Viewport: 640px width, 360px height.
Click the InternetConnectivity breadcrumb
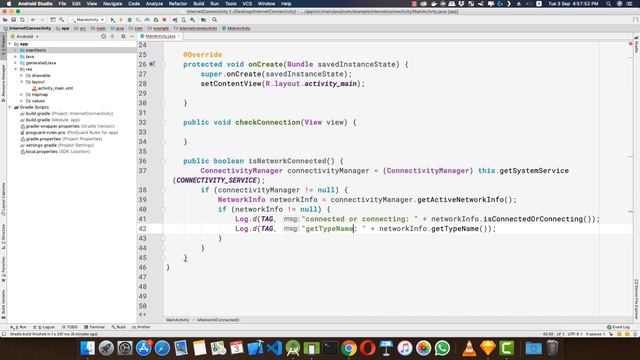[27, 28]
